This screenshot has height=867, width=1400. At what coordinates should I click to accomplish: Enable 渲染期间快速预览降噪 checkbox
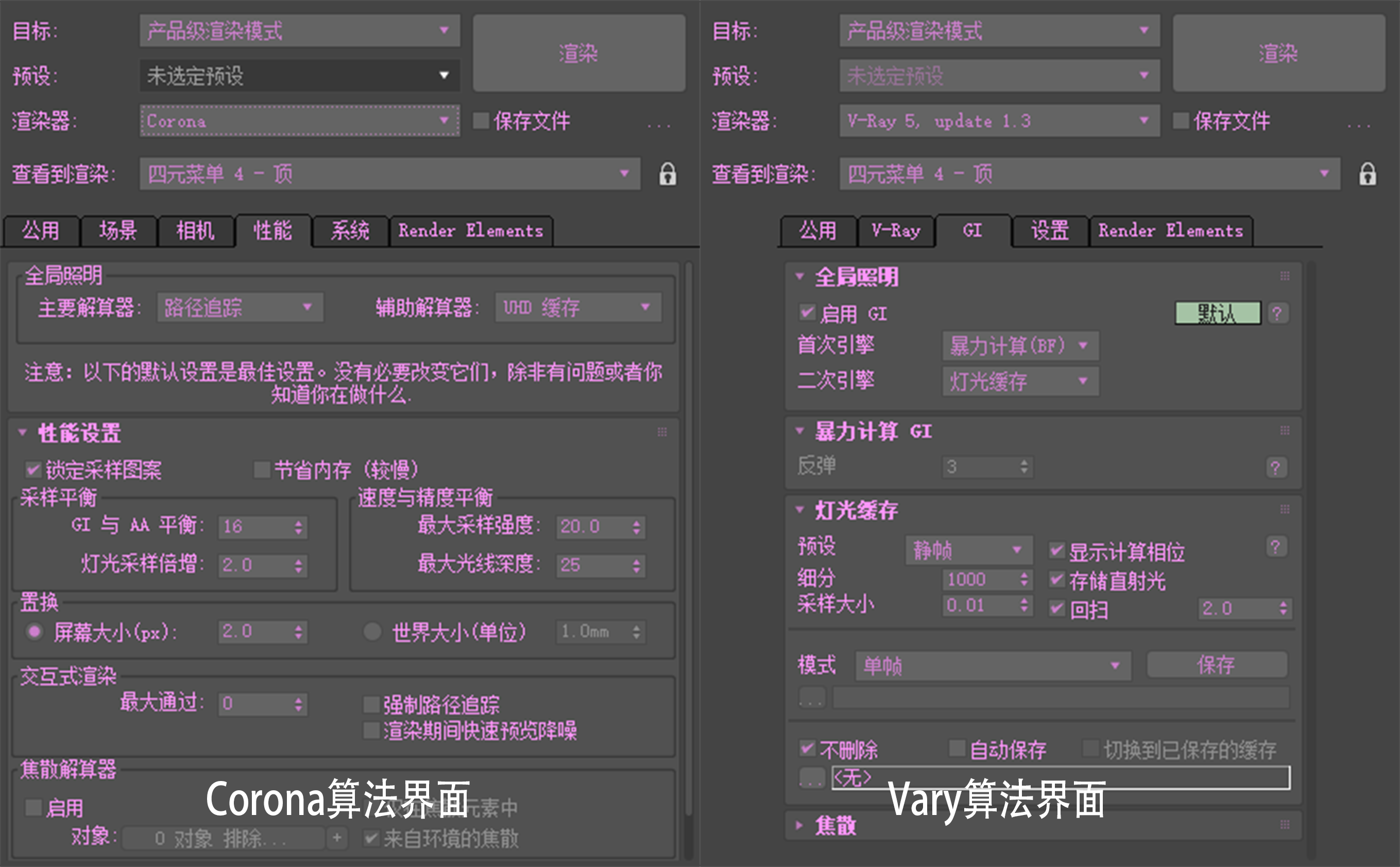[x=372, y=731]
